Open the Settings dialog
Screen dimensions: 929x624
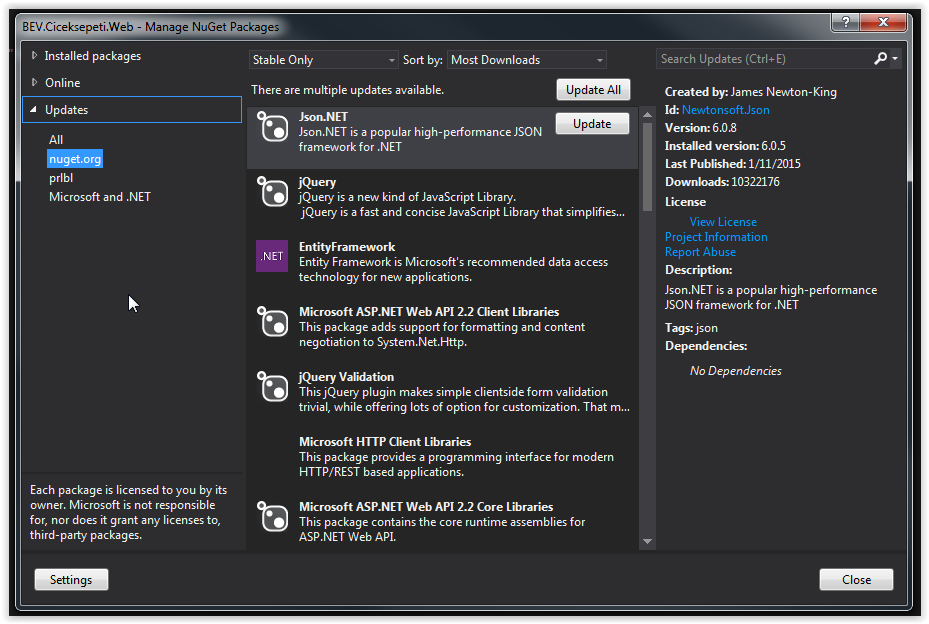pos(71,580)
